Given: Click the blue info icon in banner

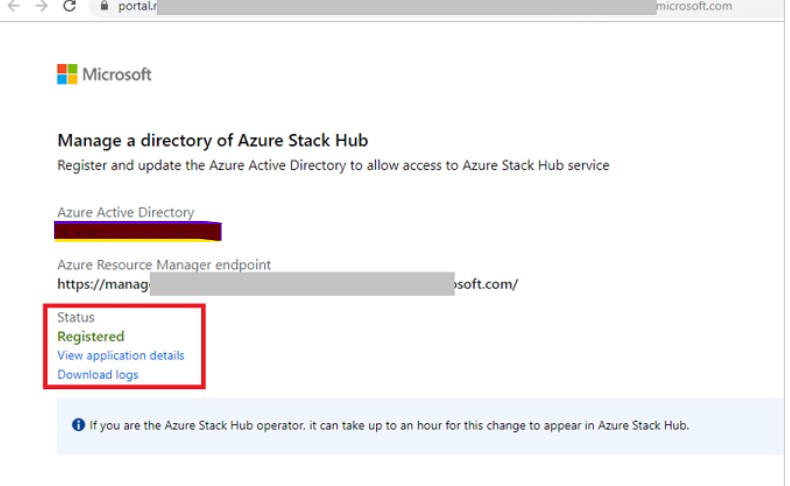Looking at the screenshot, I should point(78,425).
